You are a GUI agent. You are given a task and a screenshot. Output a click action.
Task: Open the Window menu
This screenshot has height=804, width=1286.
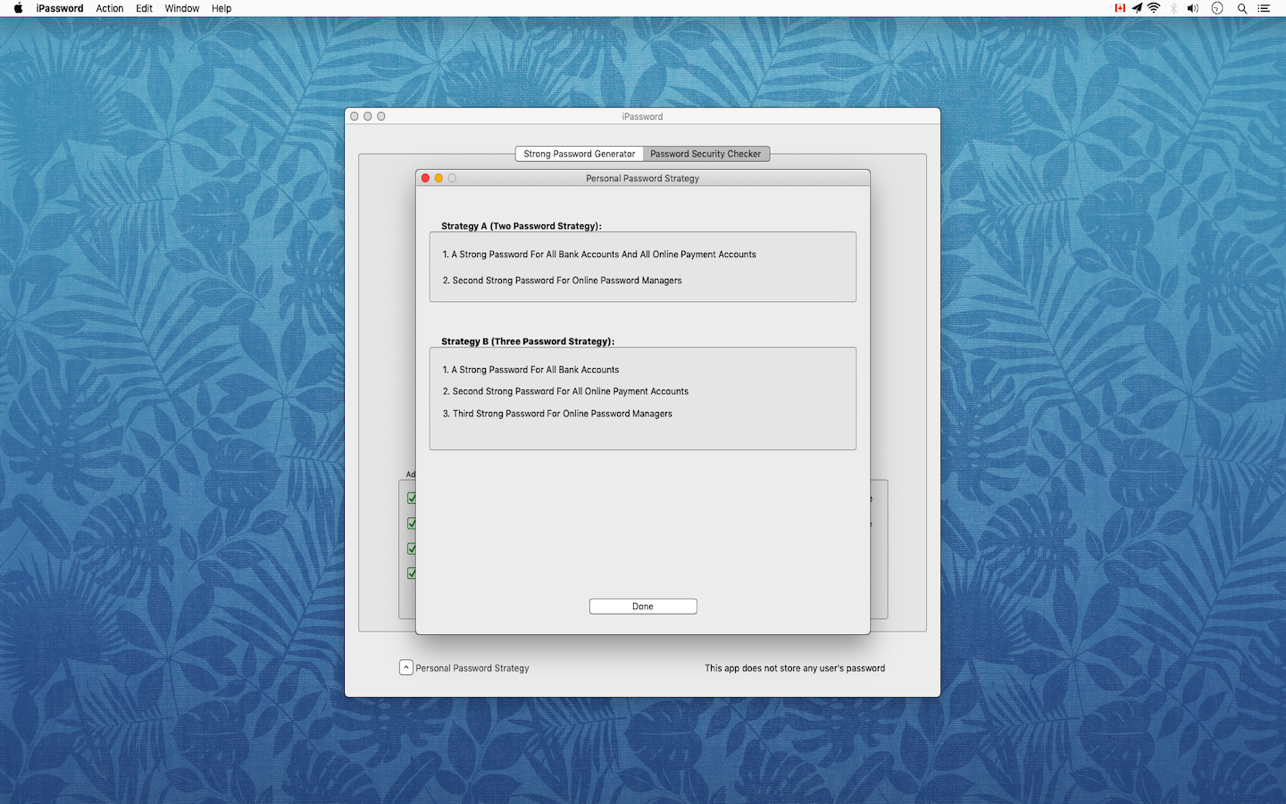(x=182, y=8)
